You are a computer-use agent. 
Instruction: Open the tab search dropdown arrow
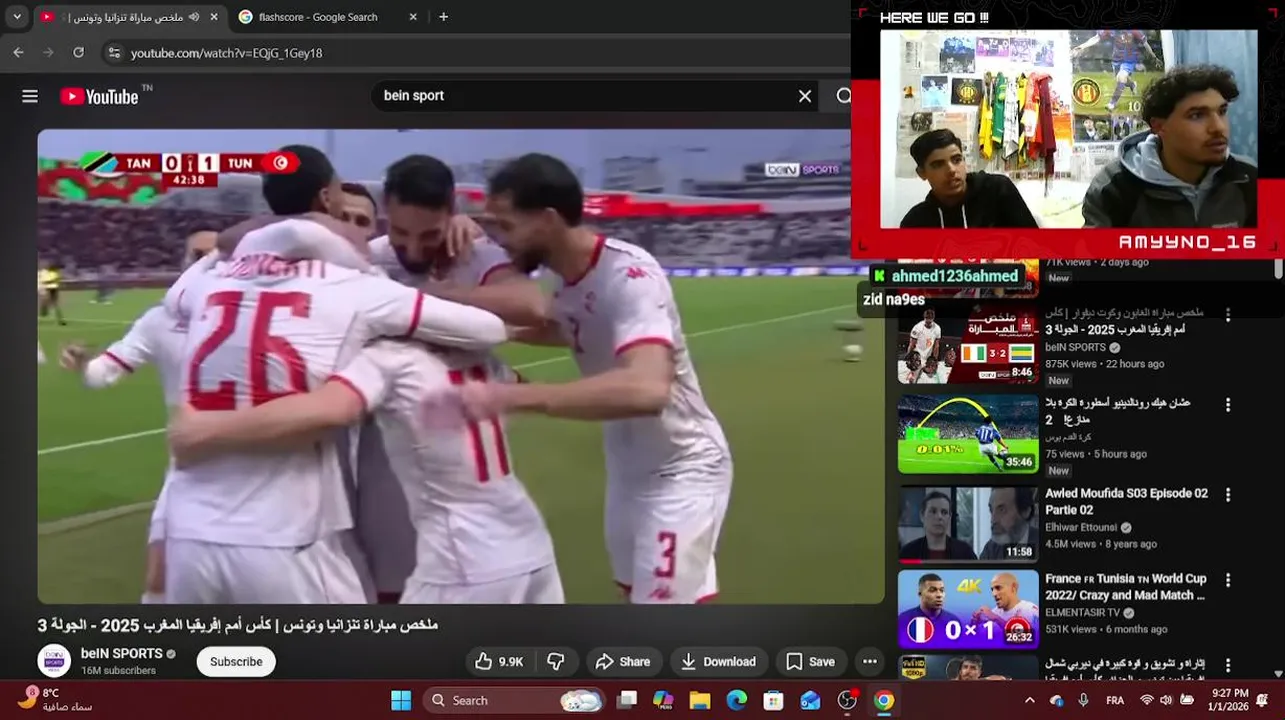[17, 17]
